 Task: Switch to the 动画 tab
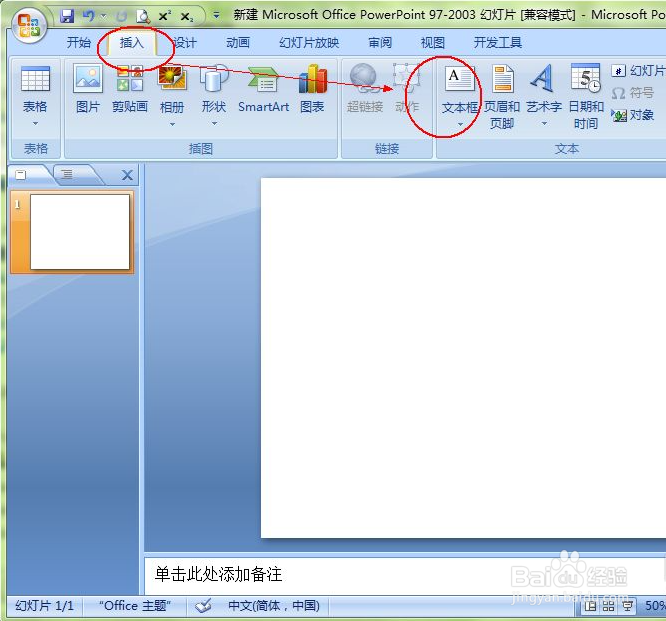[238, 42]
